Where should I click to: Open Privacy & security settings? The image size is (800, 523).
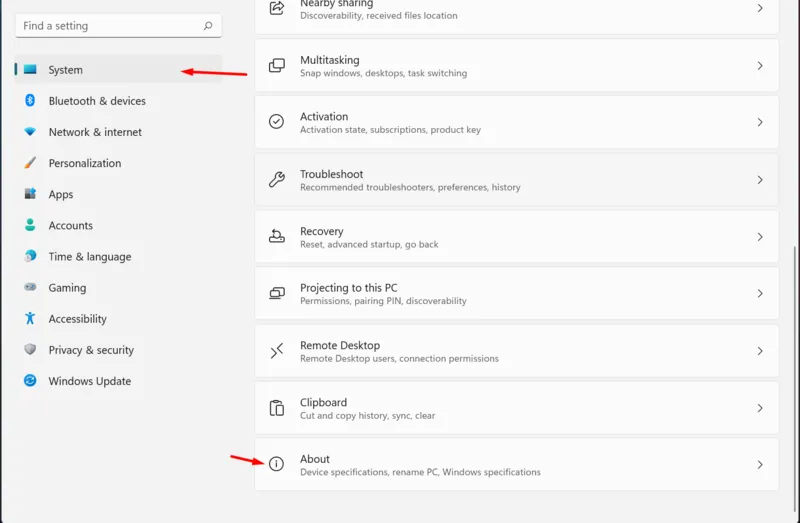tap(118, 350)
